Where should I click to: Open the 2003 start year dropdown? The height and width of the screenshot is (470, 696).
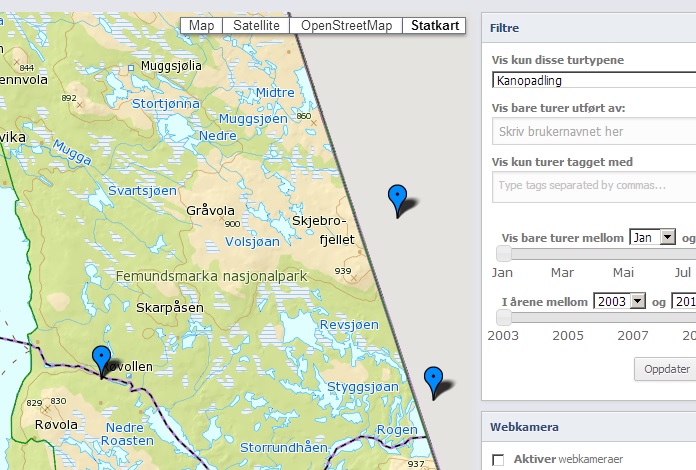click(x=619, y=301)
